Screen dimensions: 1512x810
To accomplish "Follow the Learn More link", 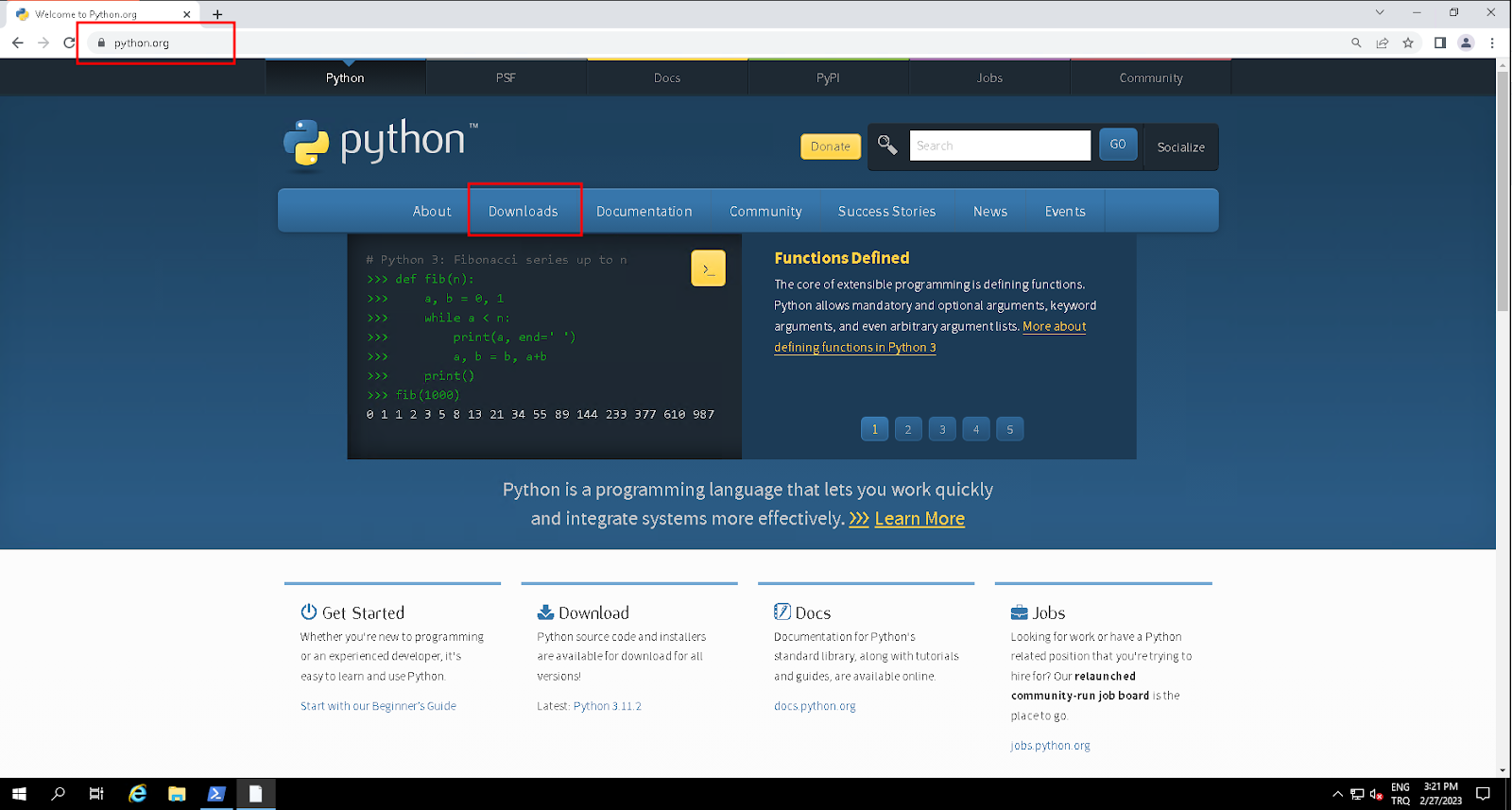I will coord(919,518).
